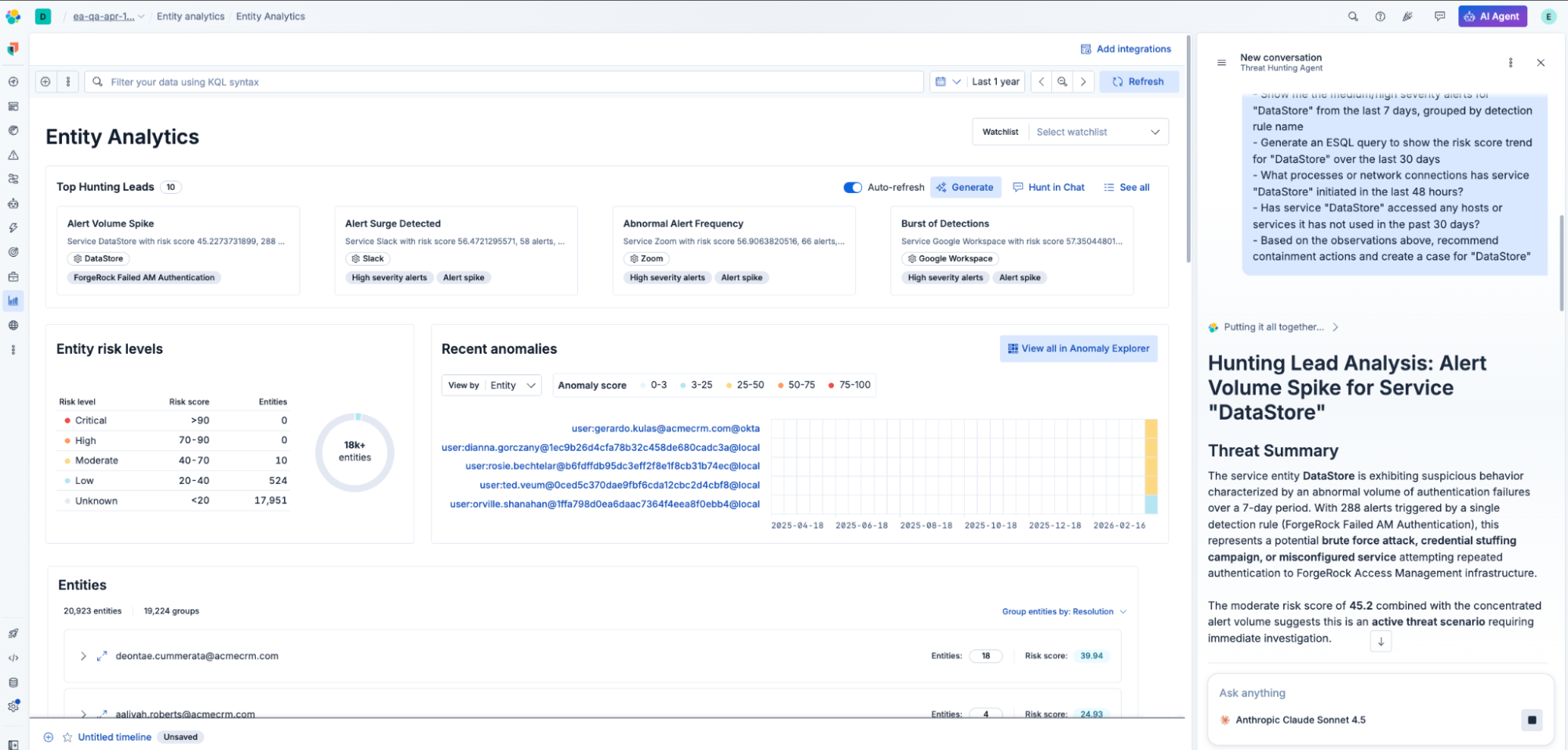Open the D space selector avatar
Image resolution: width=1568 pixels, height=750 pixels.
(x=43, y=16)
